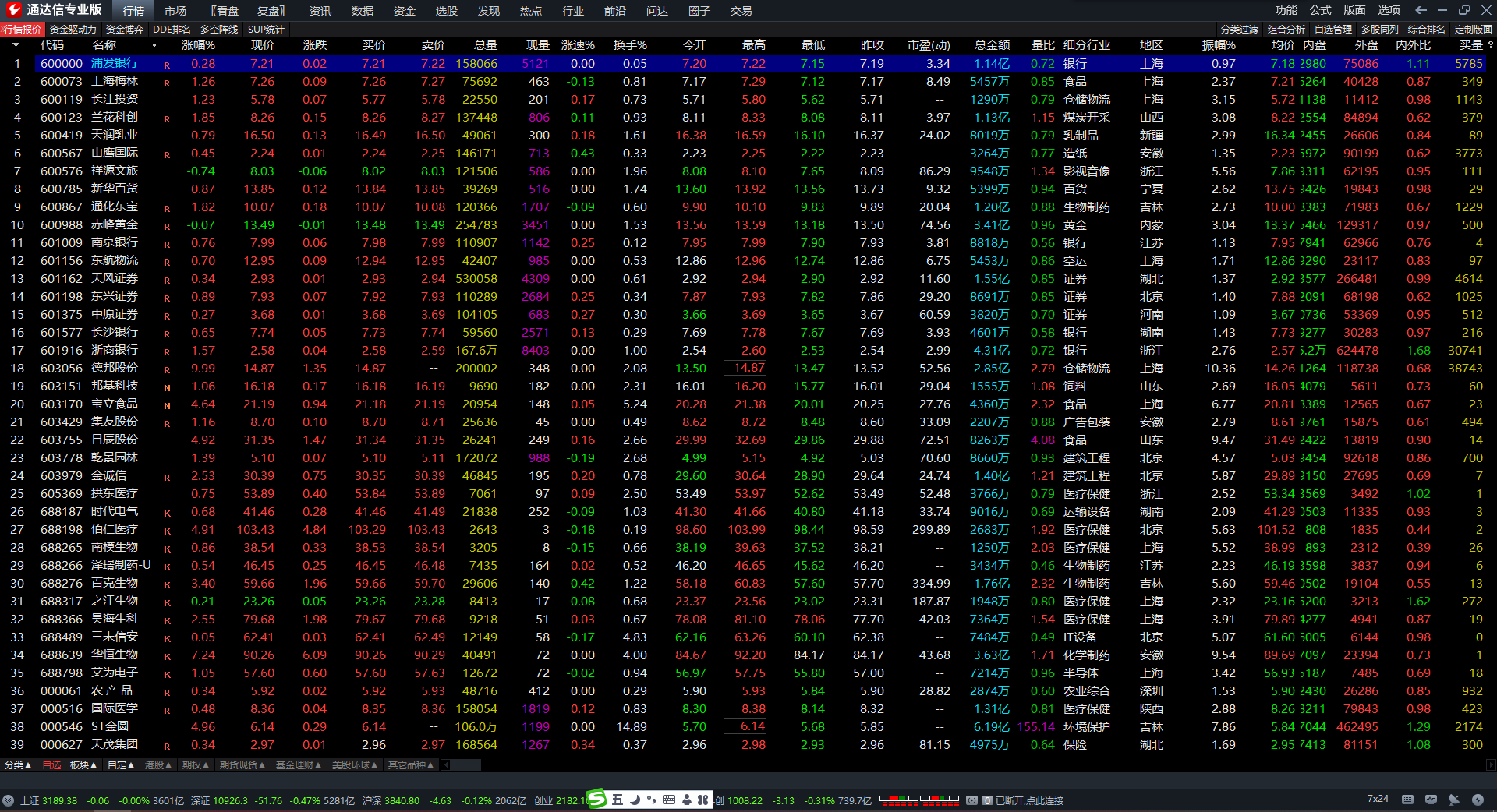Open the column menu arrow left of 代码
1497x812 pixels.
(x=16, y=45)
